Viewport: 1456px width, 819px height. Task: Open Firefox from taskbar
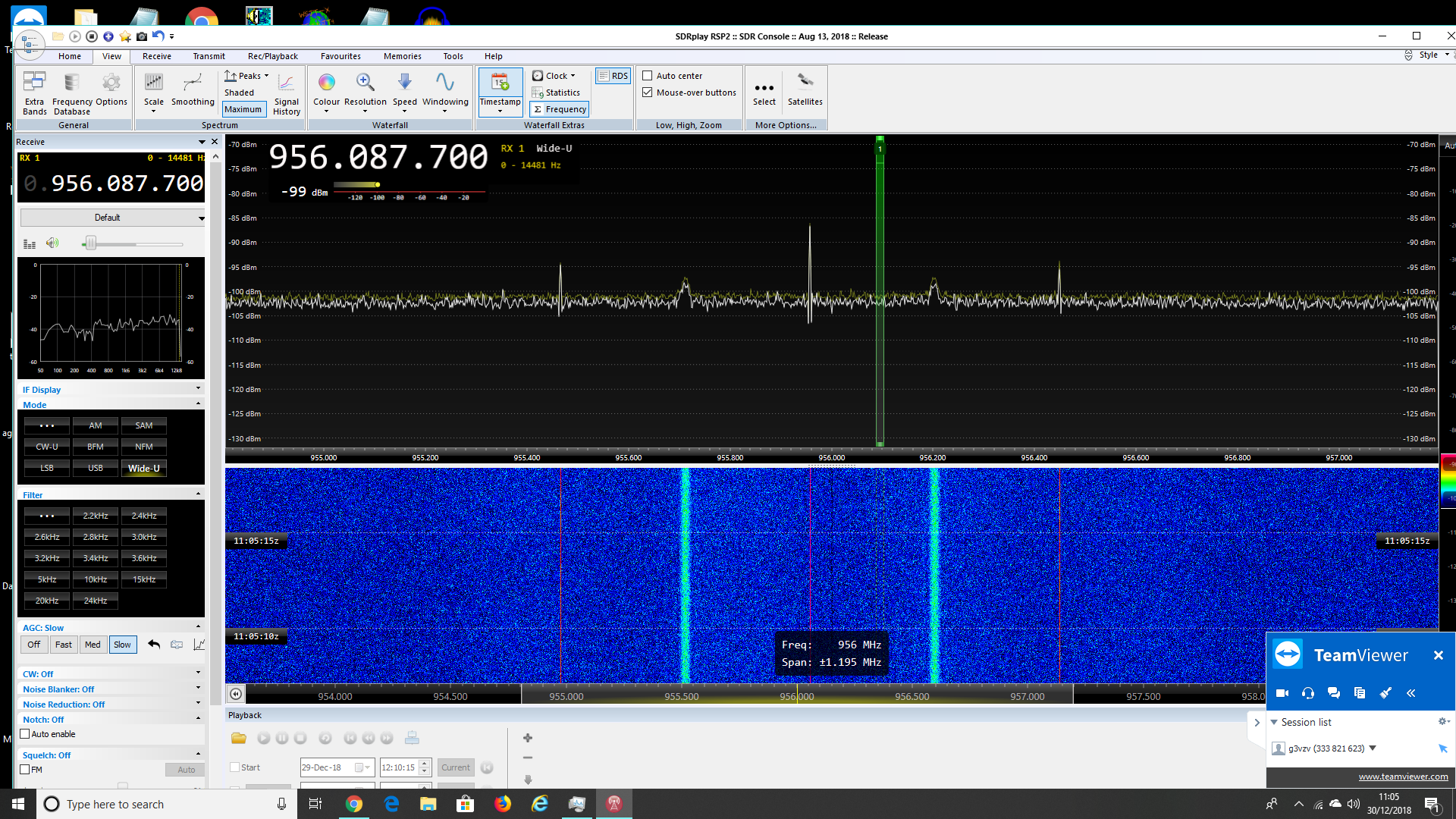click(503, 804)
